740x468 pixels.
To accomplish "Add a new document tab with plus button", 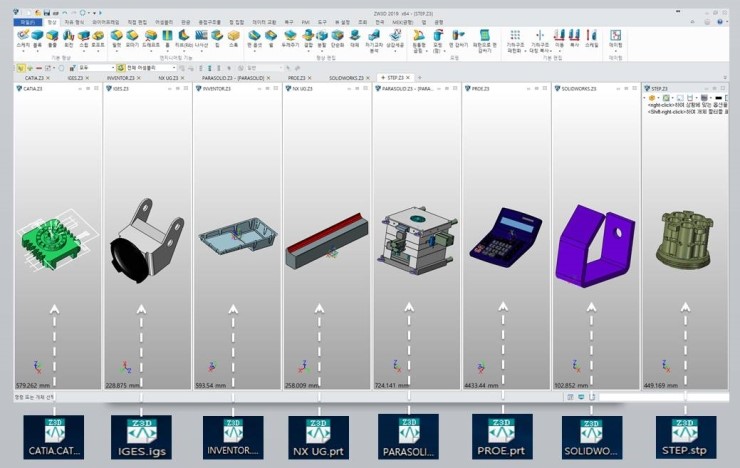I will coord(419,77).
